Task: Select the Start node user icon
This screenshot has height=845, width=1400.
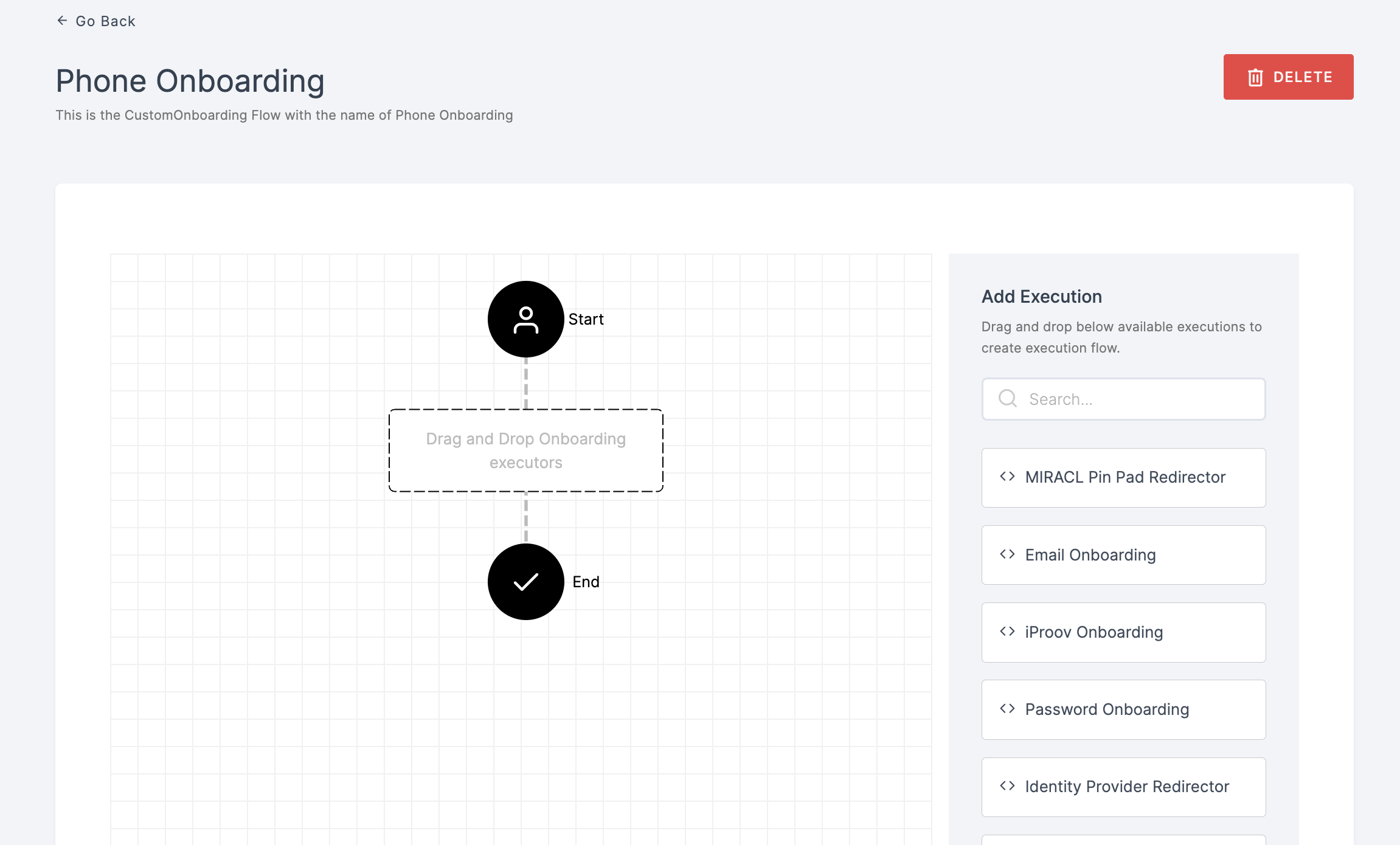Action: tap(526, 319)
